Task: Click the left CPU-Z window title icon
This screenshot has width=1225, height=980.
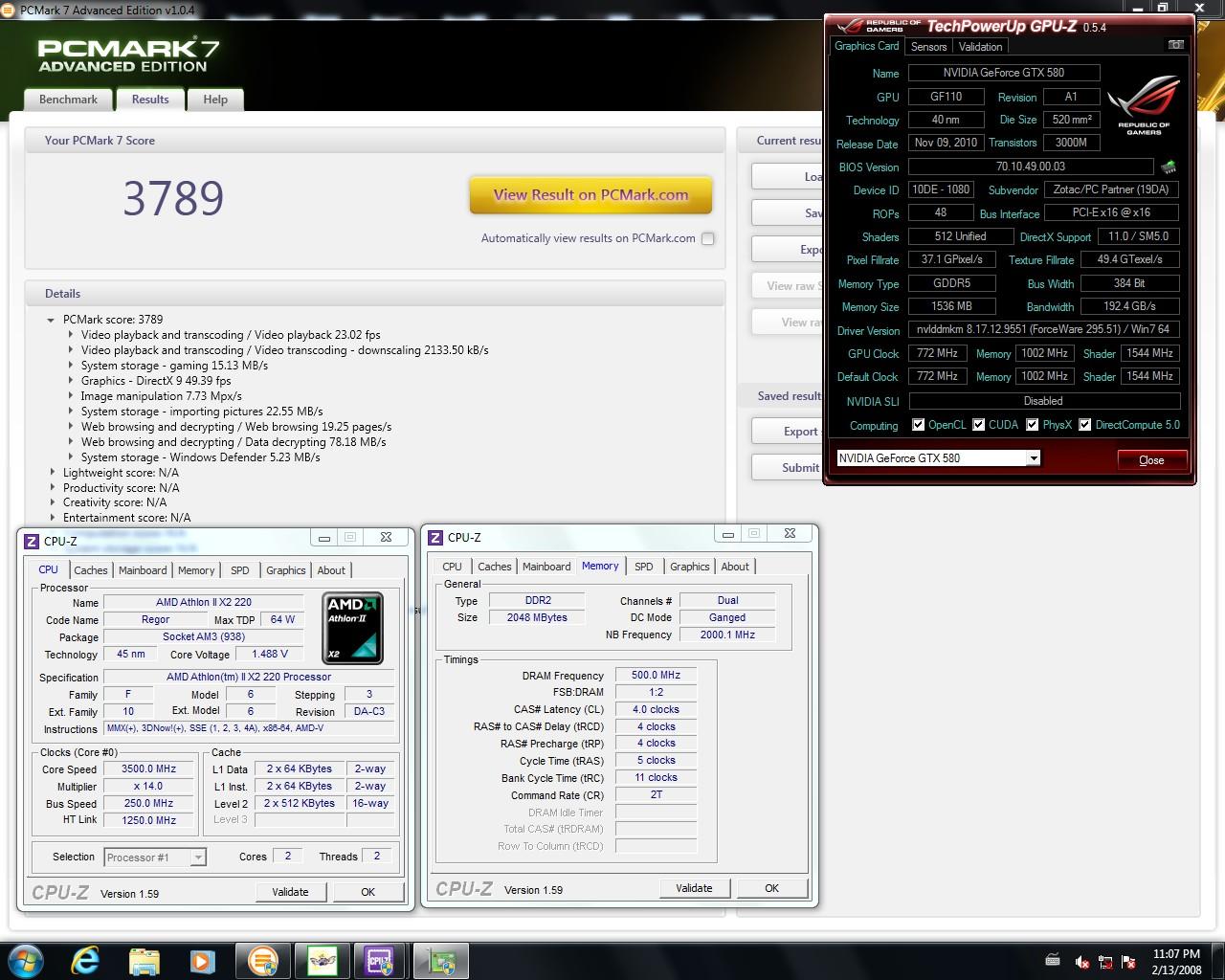Action: click(x=32, y=541)
